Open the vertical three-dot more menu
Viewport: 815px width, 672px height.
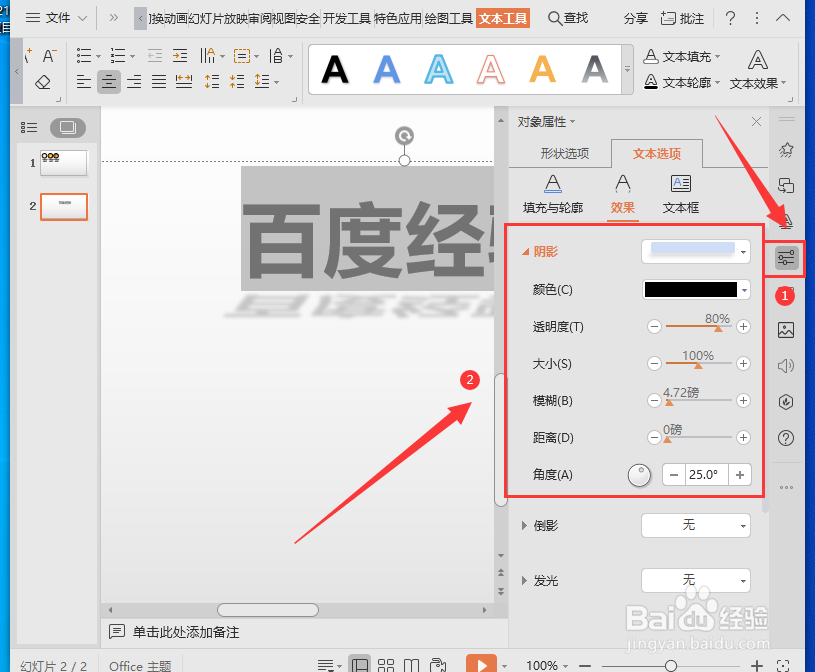pyautogui.click(x=757, y=19)
